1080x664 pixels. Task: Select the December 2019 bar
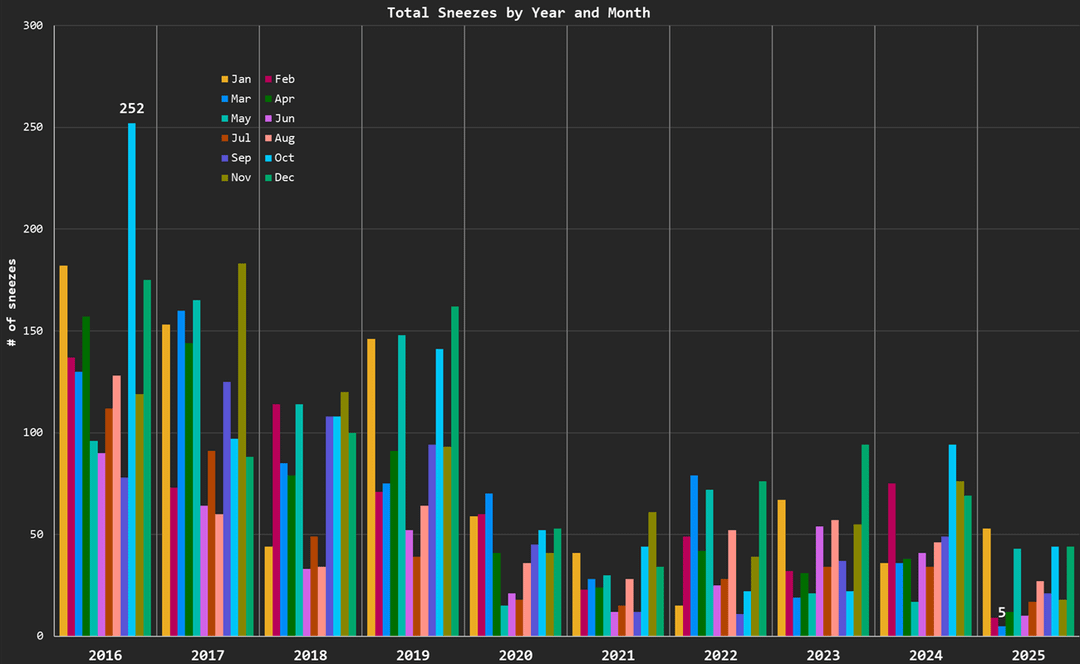(x=455, y=471)
